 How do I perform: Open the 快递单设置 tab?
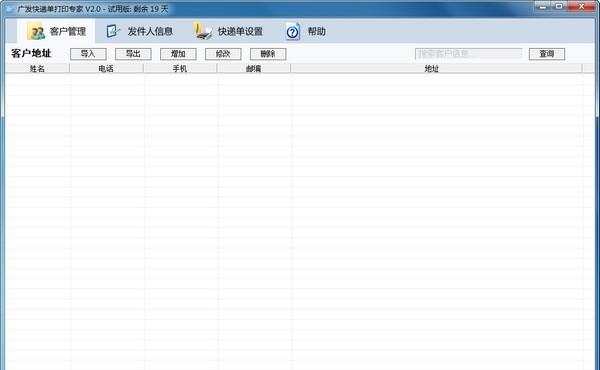coord(229,31)
